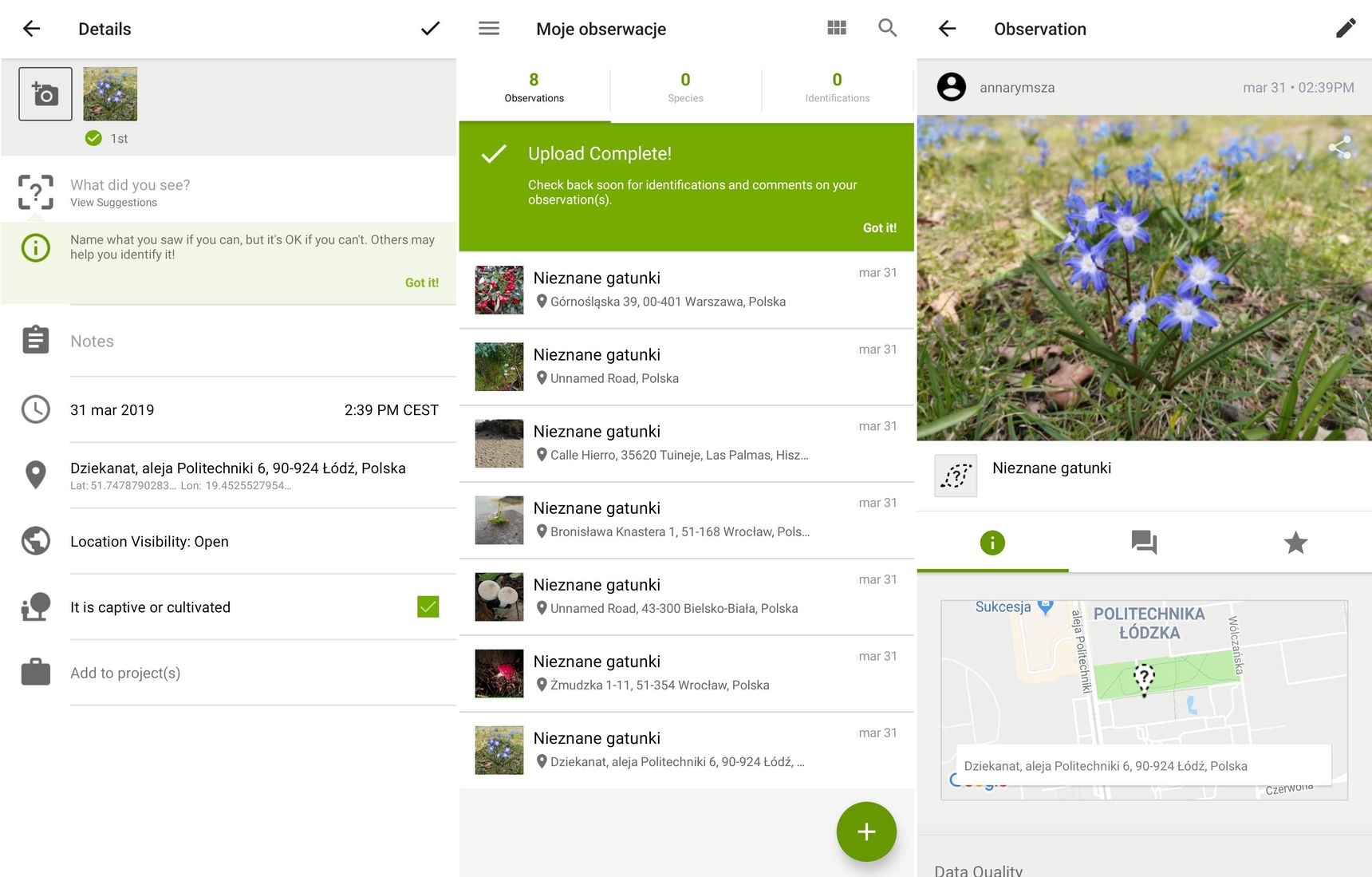
Task: Open the Warszawa Górnośląska observation thumbnail
Action: (x=499, y=290)
